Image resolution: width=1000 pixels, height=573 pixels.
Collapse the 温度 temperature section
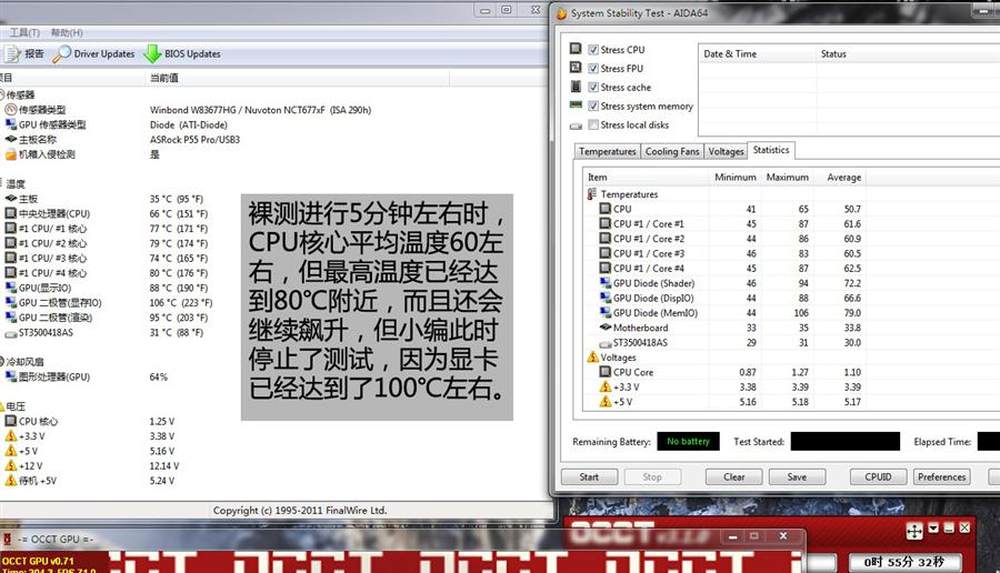tap(2, 184)
